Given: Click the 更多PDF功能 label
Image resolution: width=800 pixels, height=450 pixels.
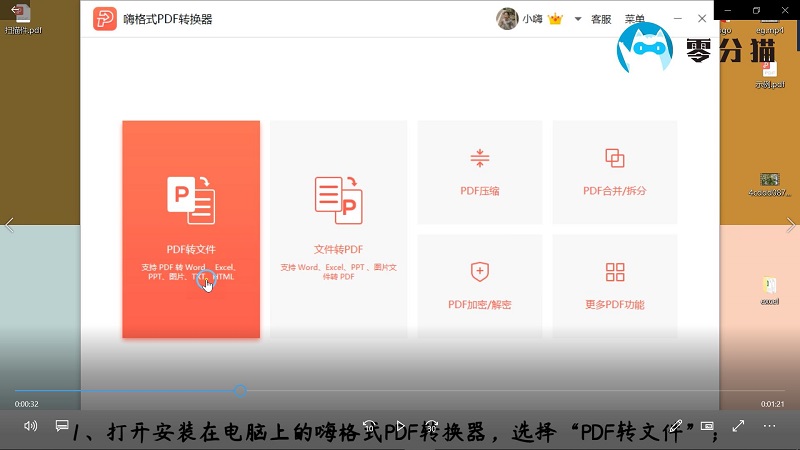Looking at the screenshot, I should coord(615,305).
